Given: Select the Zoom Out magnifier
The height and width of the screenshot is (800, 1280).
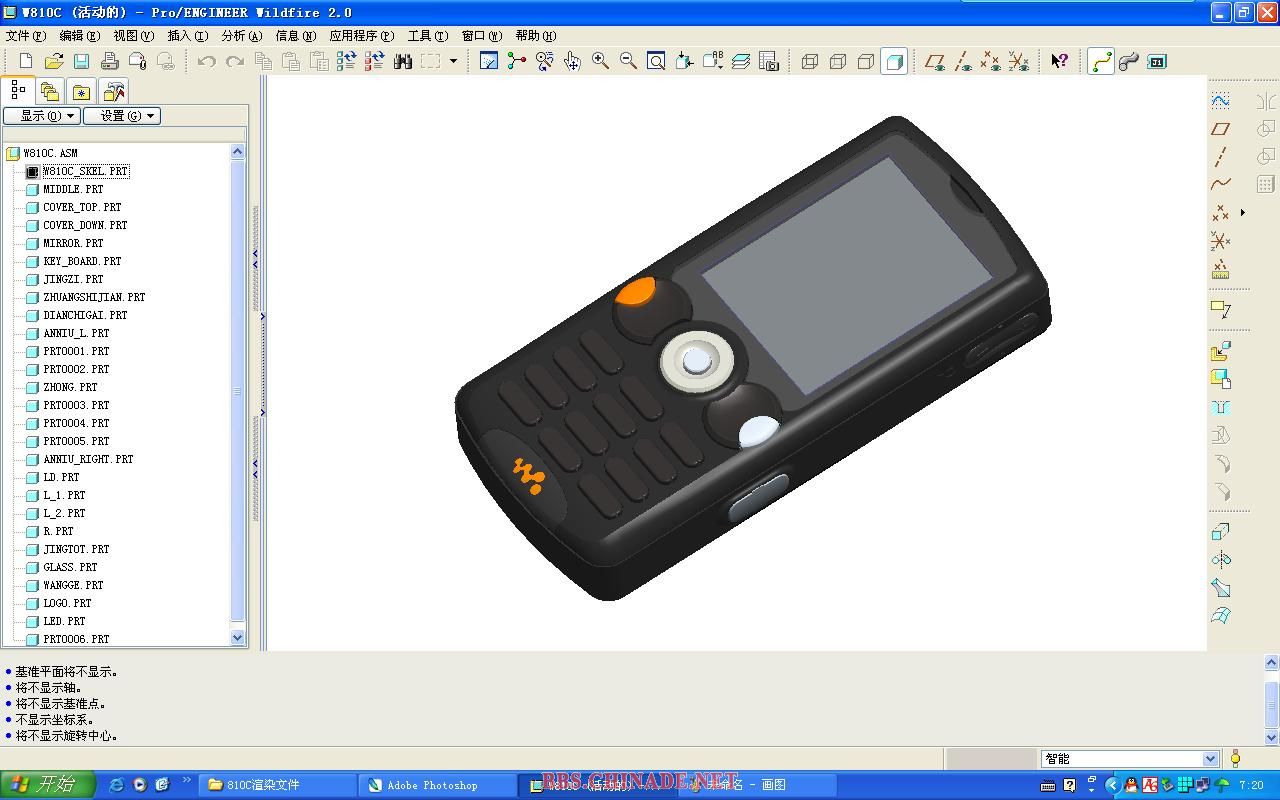Looking at the screenshot, I should [629, 61].
